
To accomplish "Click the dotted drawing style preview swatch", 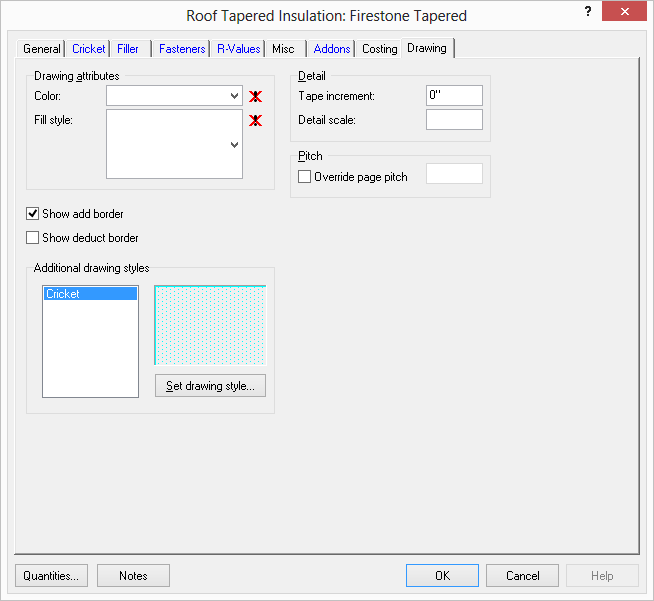I will 210,325.
